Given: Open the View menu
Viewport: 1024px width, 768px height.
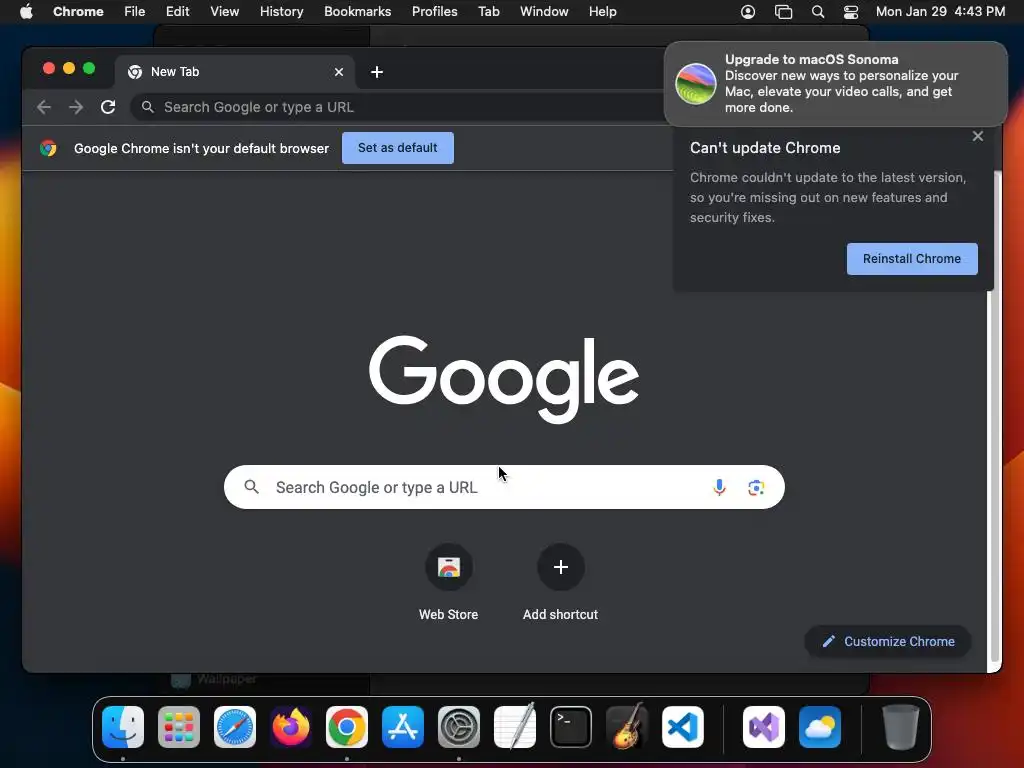Looking at the screenshot, I should click(x=224, y=11).
